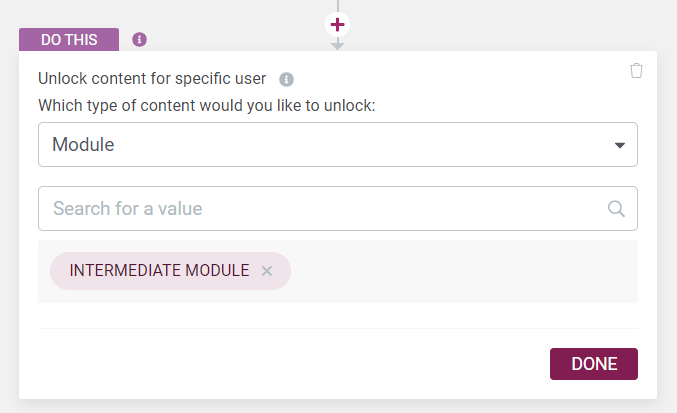Click the divider line above the DONE button
677x413 pixels.
point(338,328)
